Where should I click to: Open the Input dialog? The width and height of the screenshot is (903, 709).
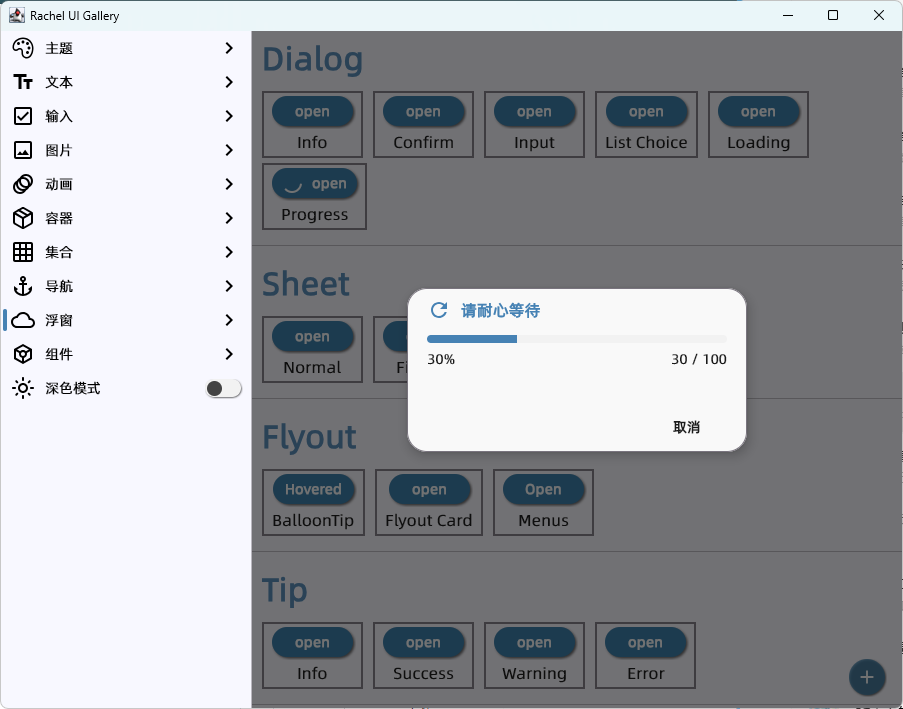(534, 111)
